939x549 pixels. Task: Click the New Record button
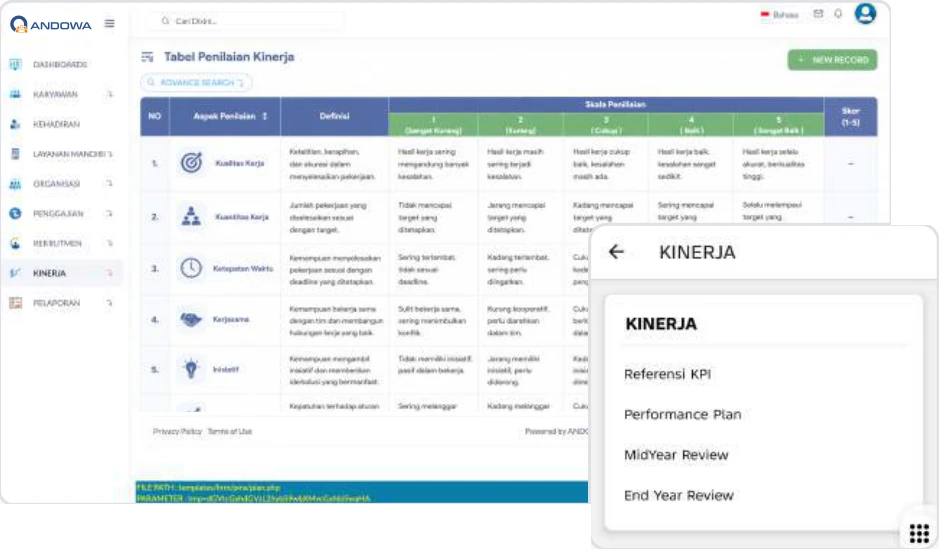pyautogui.click(x=832, y=60)
